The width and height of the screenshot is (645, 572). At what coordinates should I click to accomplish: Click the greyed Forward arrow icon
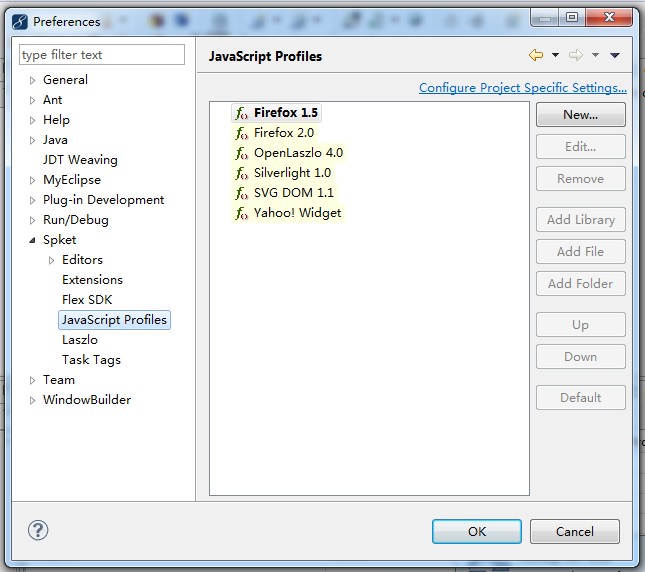575,55
